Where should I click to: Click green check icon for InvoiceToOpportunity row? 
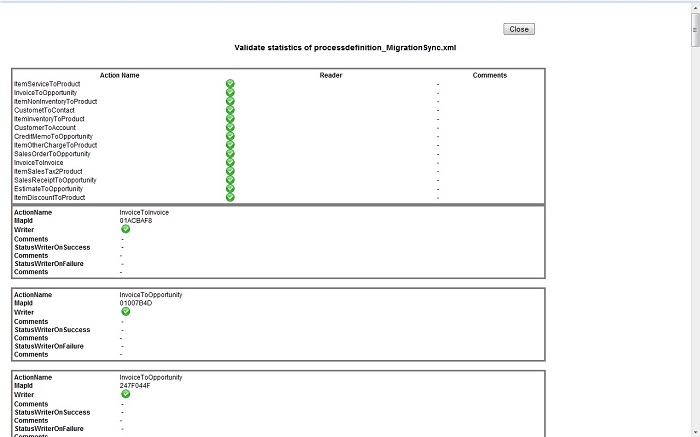point(230,93)
